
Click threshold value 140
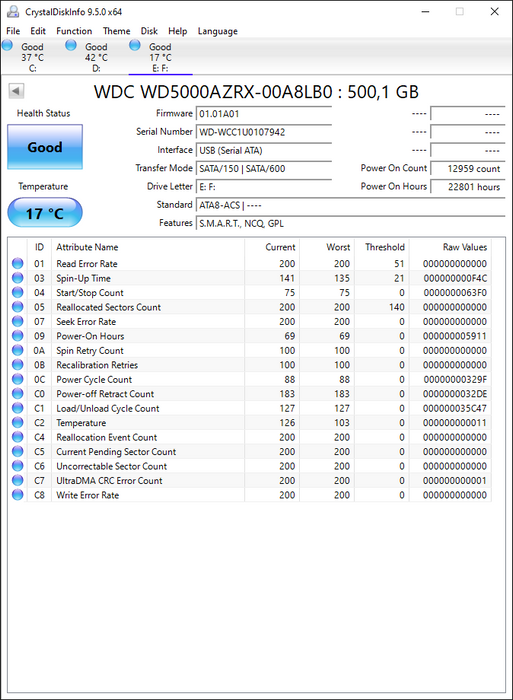pyautogui.click(x=396, y=307)
